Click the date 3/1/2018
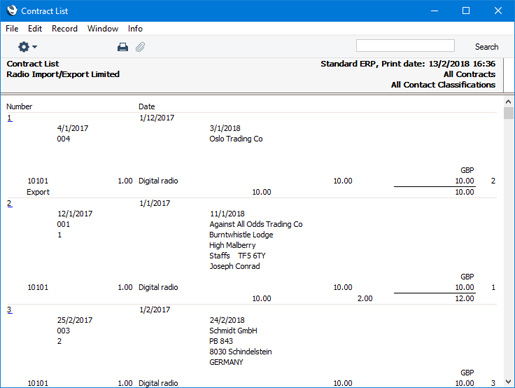This screenshot has height=388, width=515. click(x=225, y=128)
